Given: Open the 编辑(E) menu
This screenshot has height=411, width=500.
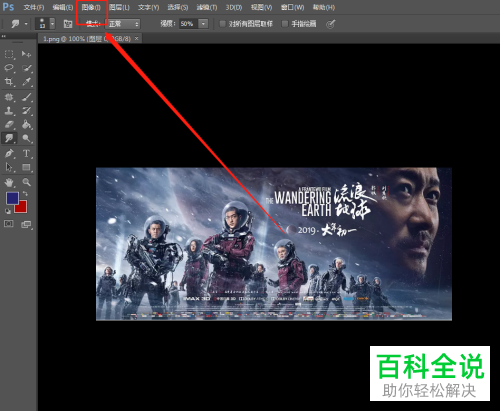Looking at the screenshot, I should (63, 7).
